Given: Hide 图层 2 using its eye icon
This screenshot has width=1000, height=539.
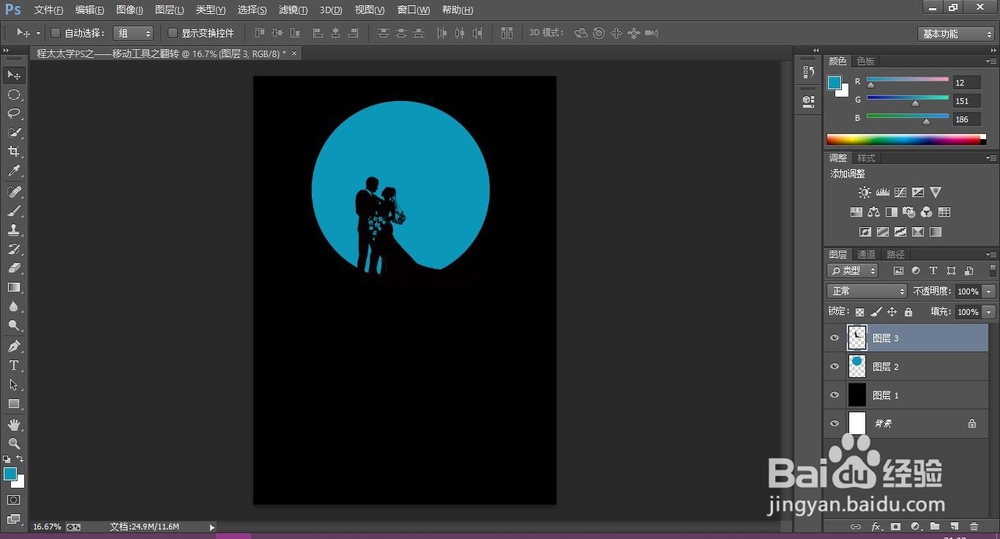Looking at the screenshot, I should tap(835, 366).
